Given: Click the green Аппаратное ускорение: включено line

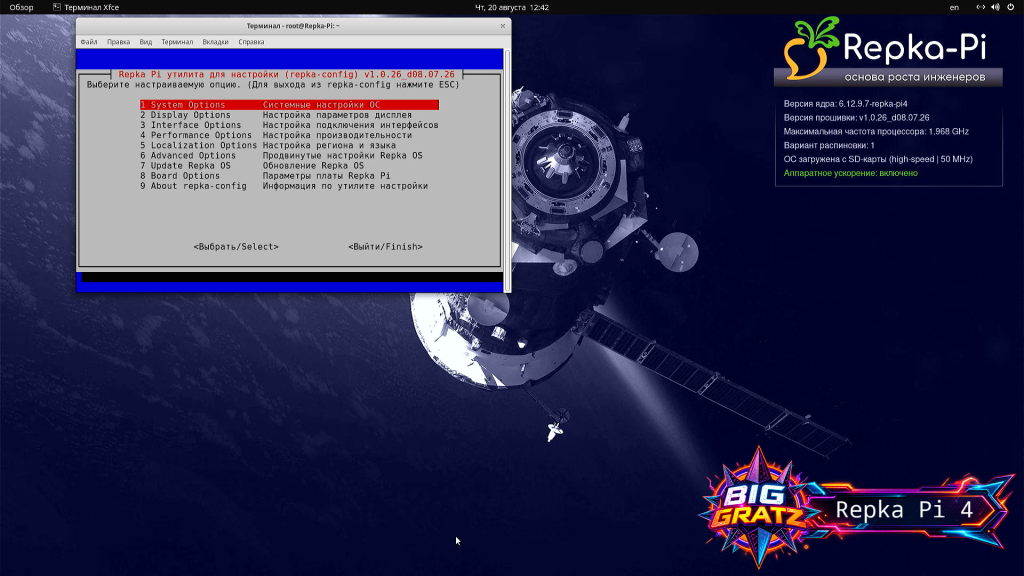Looking at the screenshot, I should (x=850, y=173).
